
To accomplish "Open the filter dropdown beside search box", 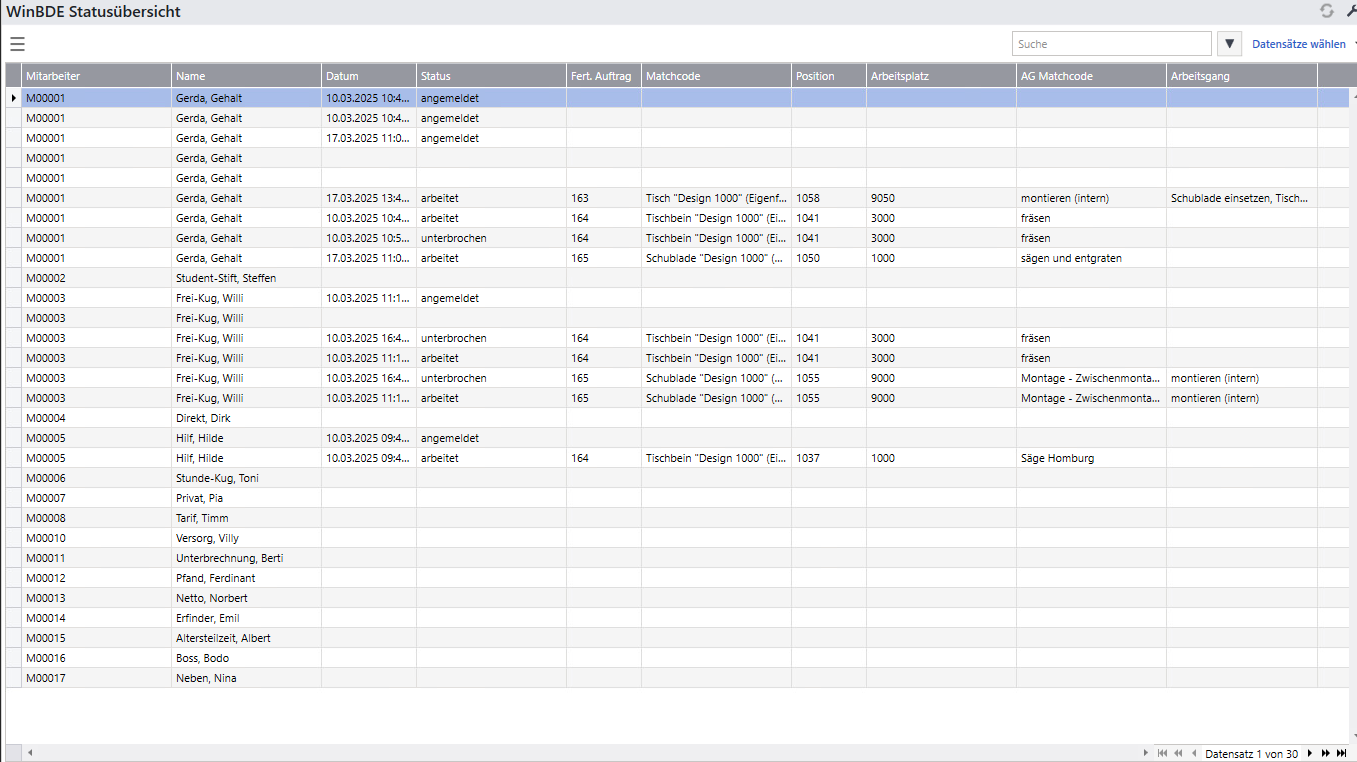I will point(1230,44).
